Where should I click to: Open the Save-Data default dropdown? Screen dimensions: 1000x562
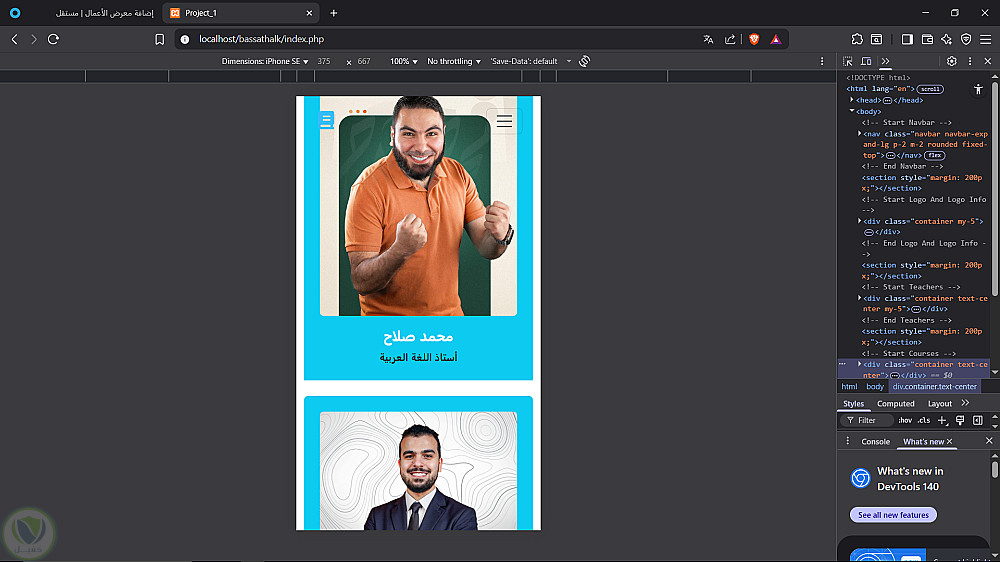pyautogui.click(x=531, y=61)
